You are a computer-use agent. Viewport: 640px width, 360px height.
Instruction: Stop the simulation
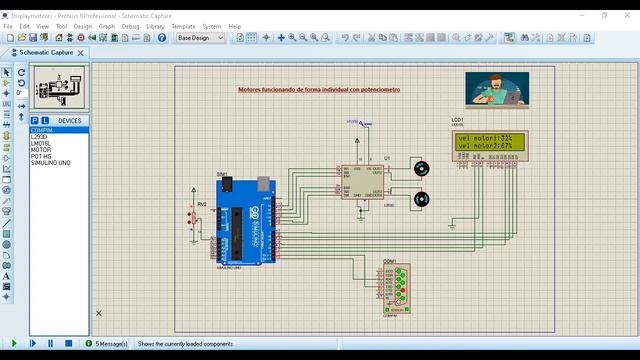coord(69,343)
